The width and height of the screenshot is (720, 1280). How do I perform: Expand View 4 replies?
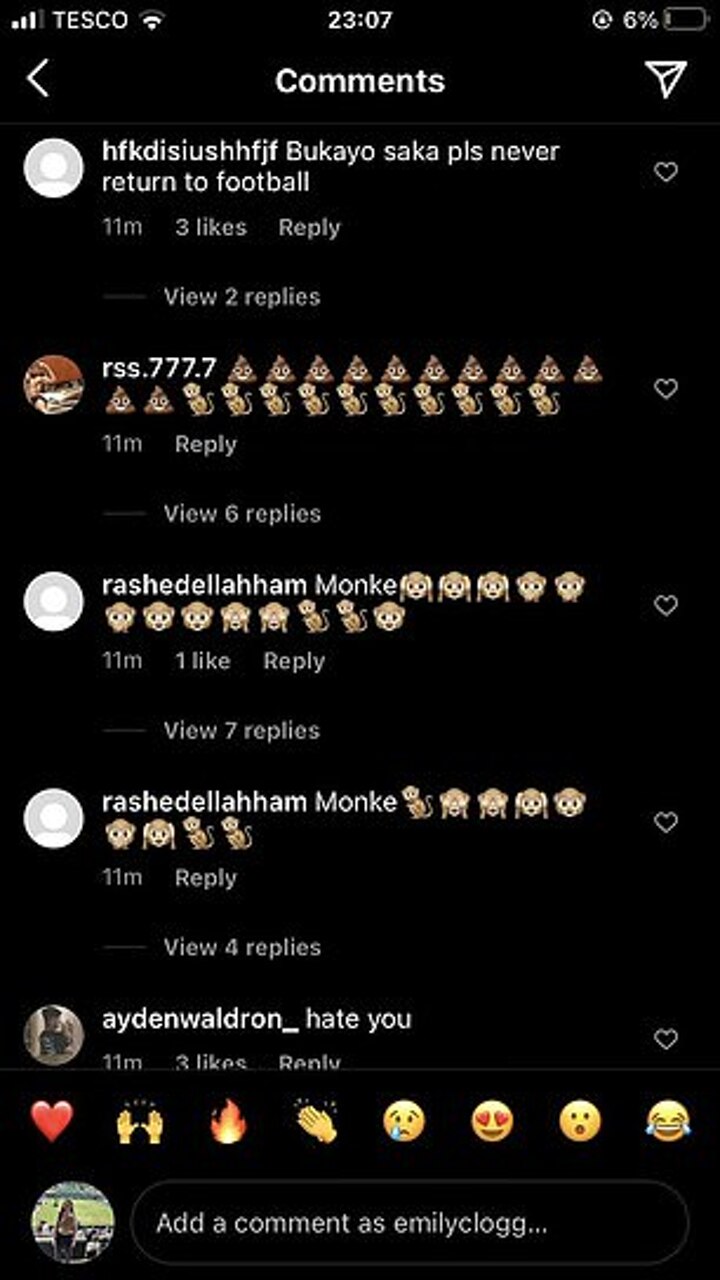point(242,947)
